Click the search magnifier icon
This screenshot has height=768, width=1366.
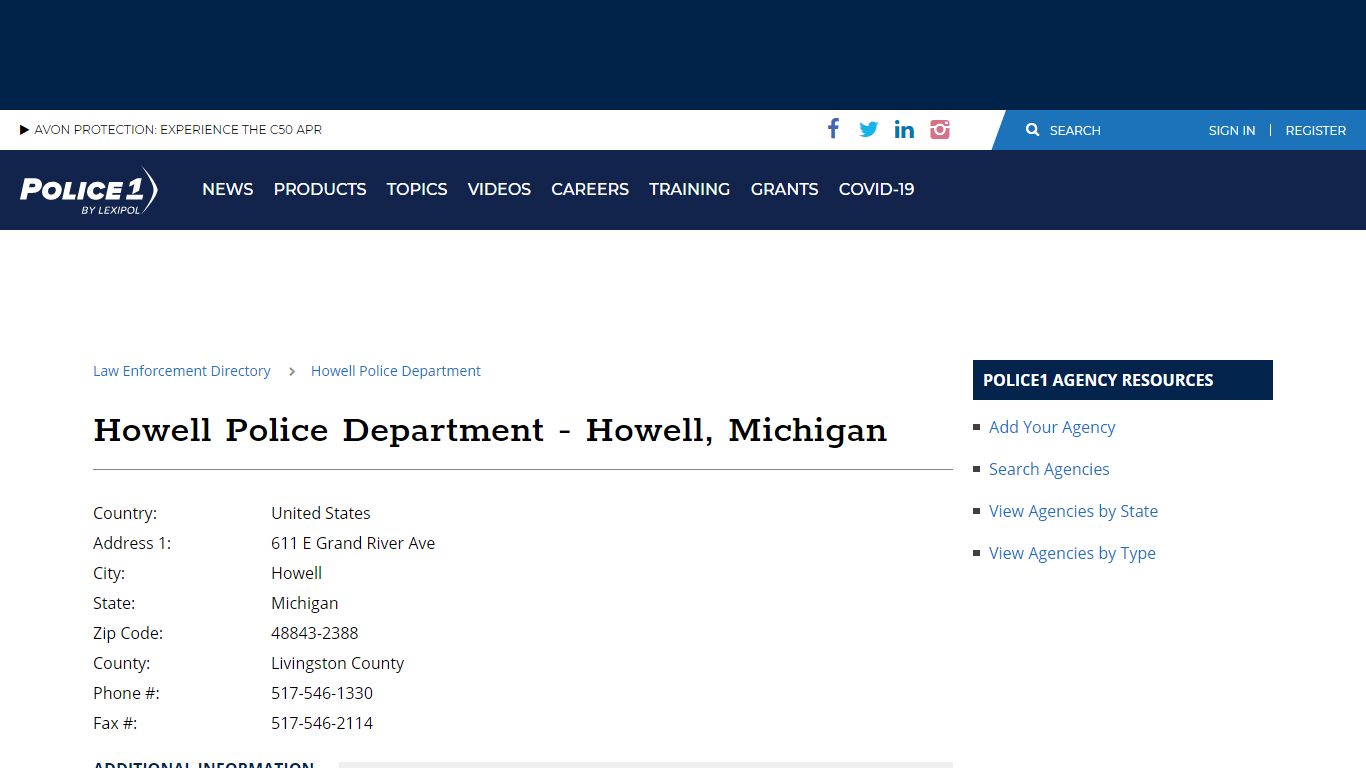(x=1033, y=130)
